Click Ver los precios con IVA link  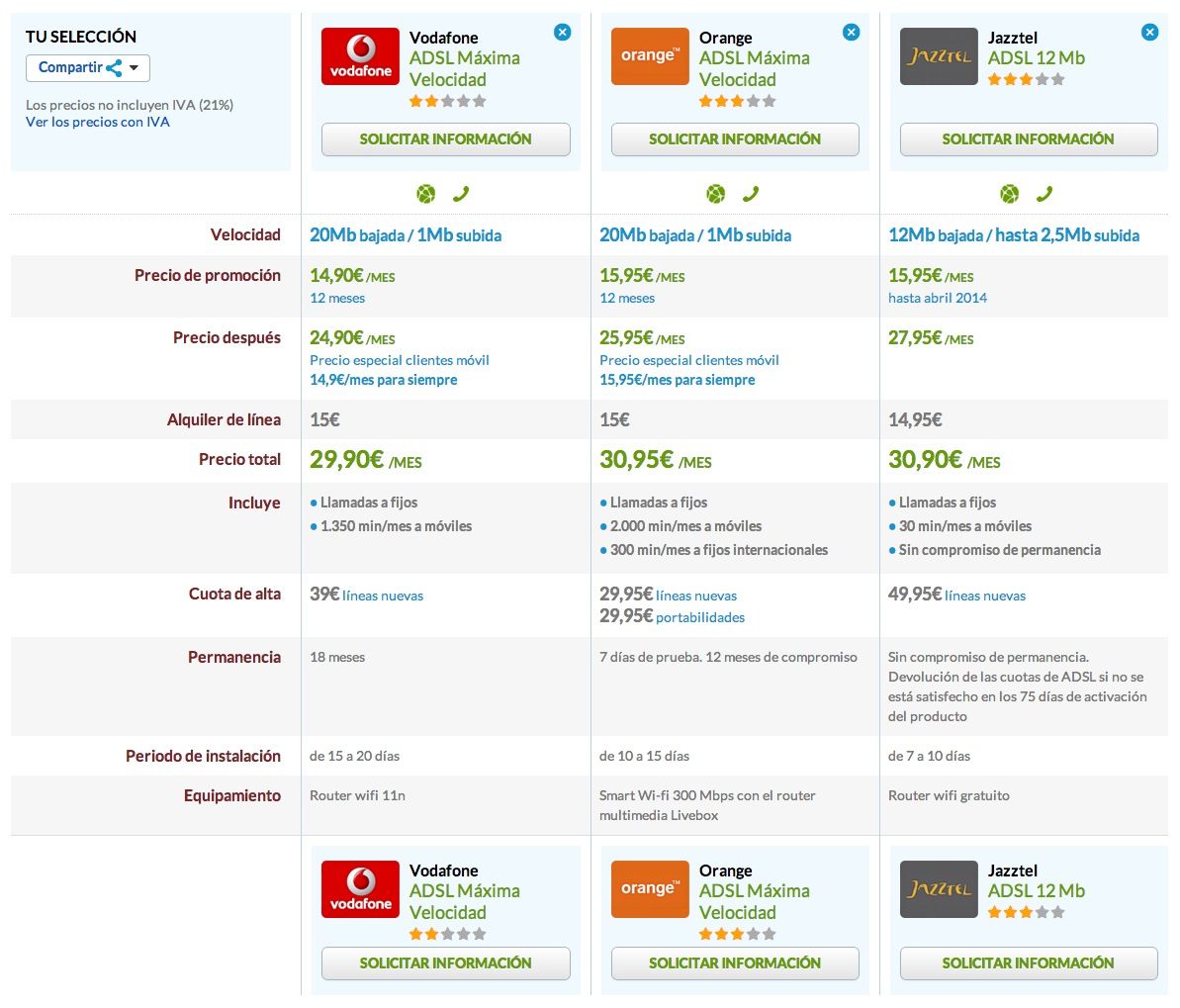click(x=98, y=122)
